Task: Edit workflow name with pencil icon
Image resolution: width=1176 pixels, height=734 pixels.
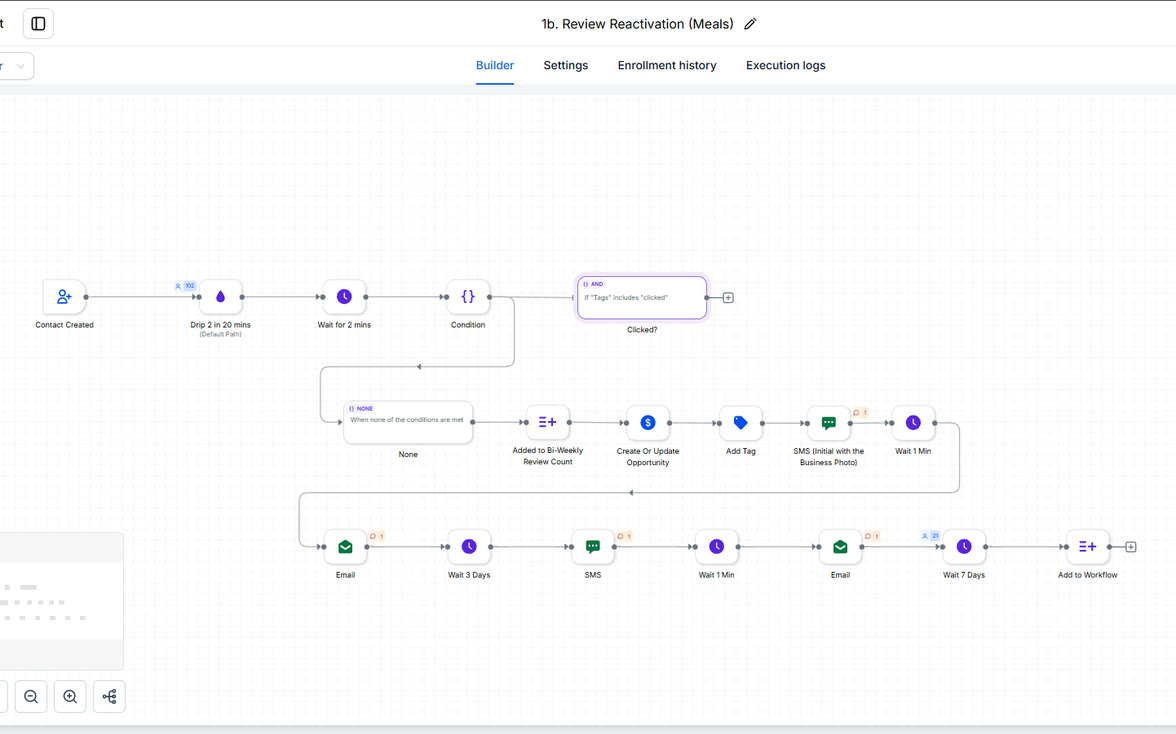Action: click(x=750, y=24)
